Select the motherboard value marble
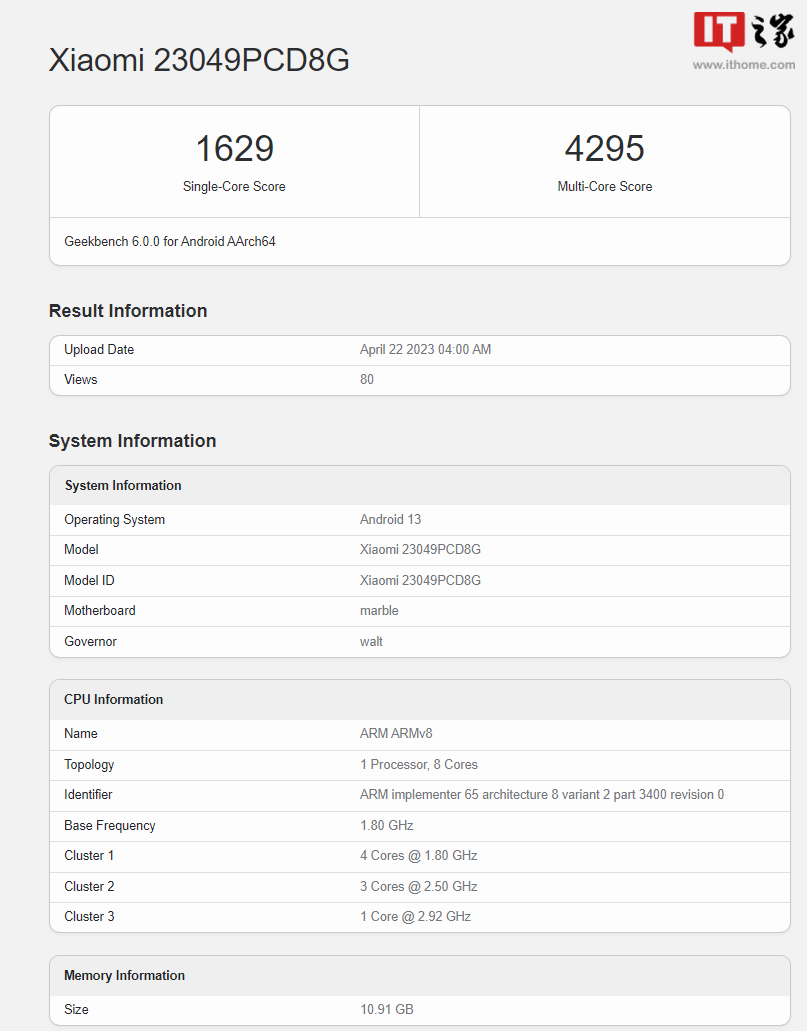807x1031 pixels. [x=379, y=611]
